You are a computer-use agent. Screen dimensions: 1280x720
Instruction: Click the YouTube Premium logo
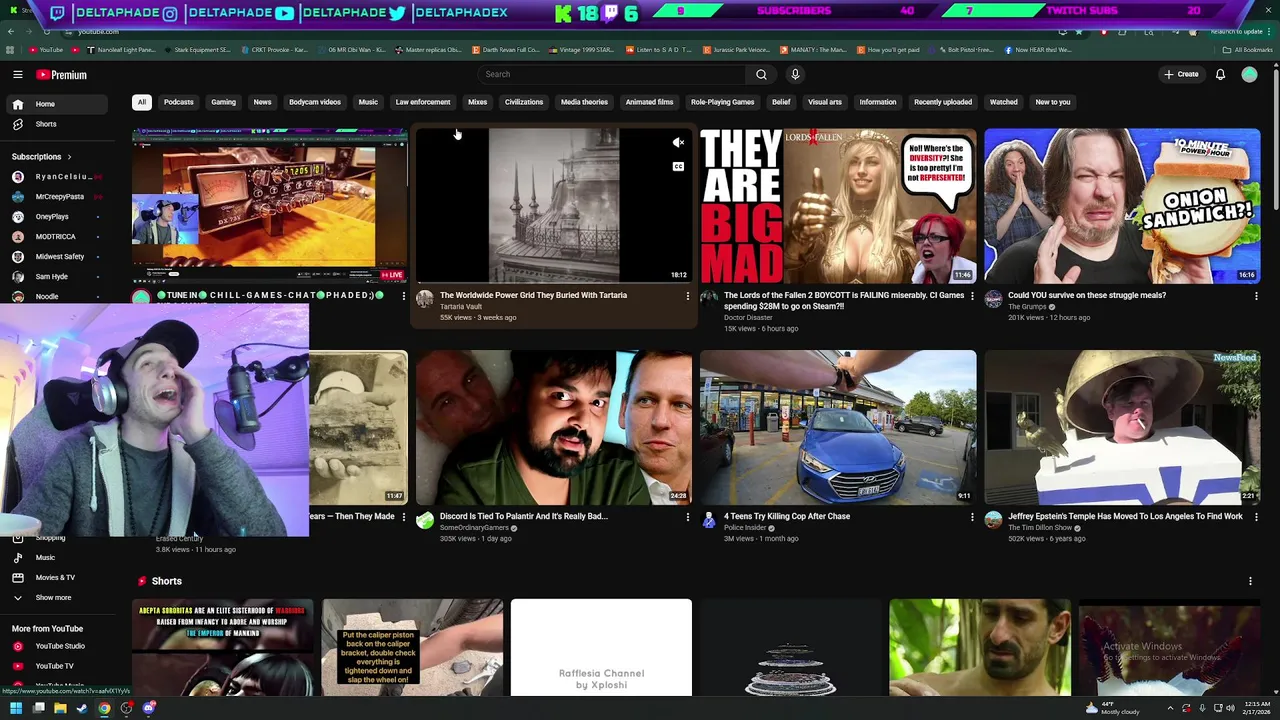click(62, 75)
